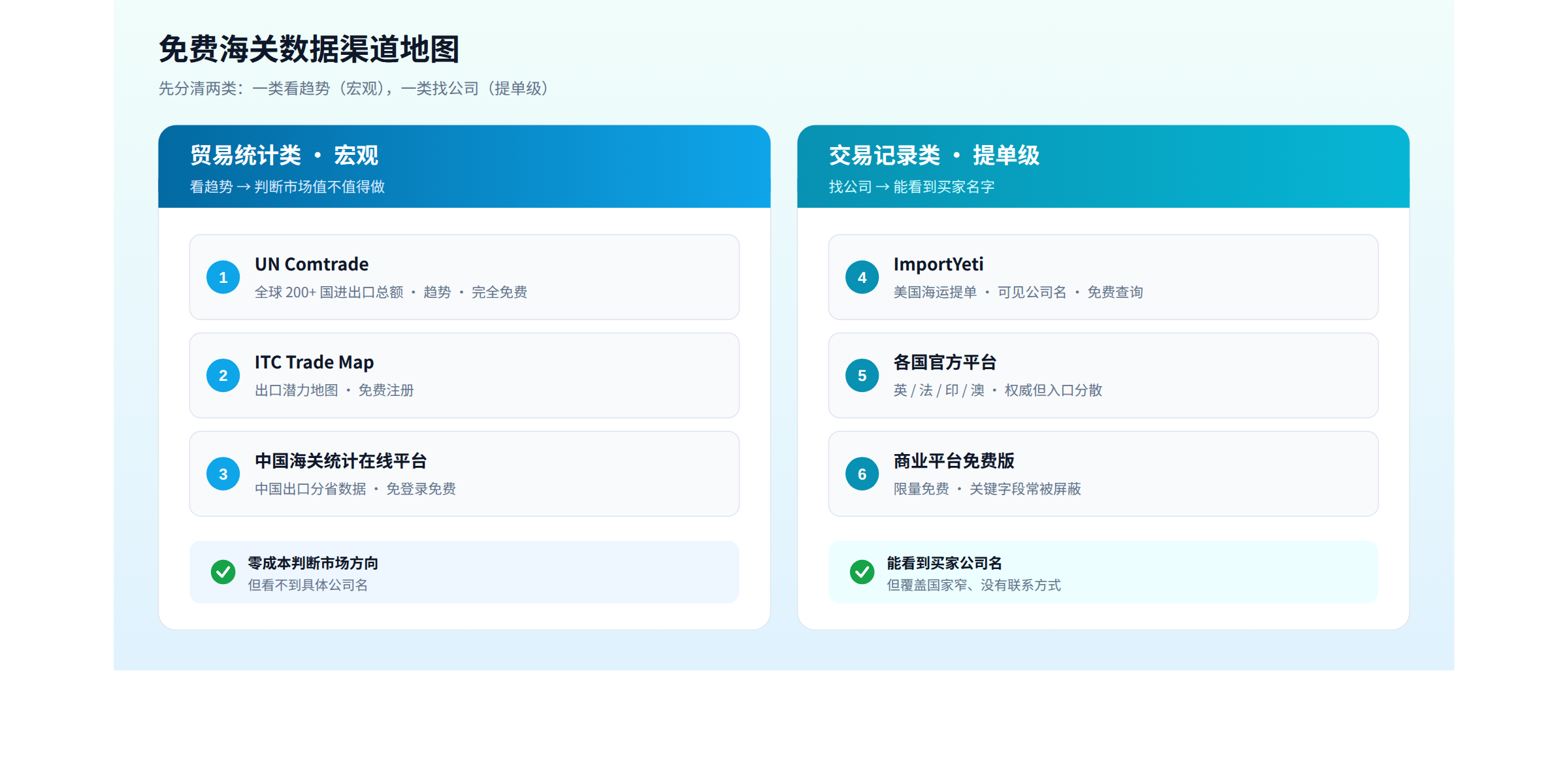The height and width of the screenshot is (784, 1568).
Task: Click the green checkmark next to 零成本判断市场方向
Action: coord(223,572)
